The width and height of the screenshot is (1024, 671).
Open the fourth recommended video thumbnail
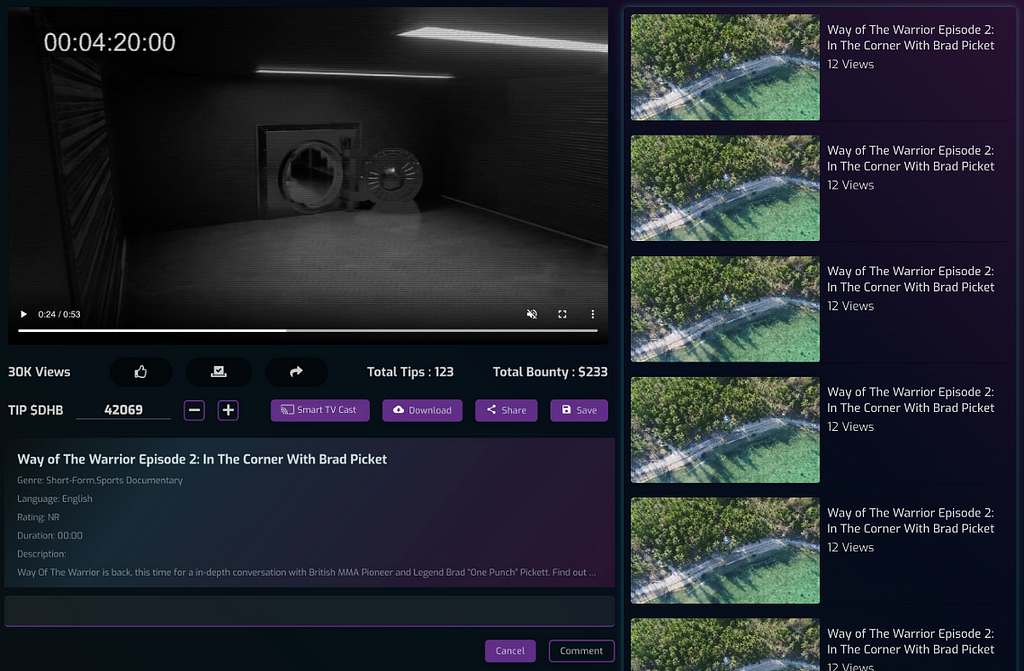tap(725, 430)
